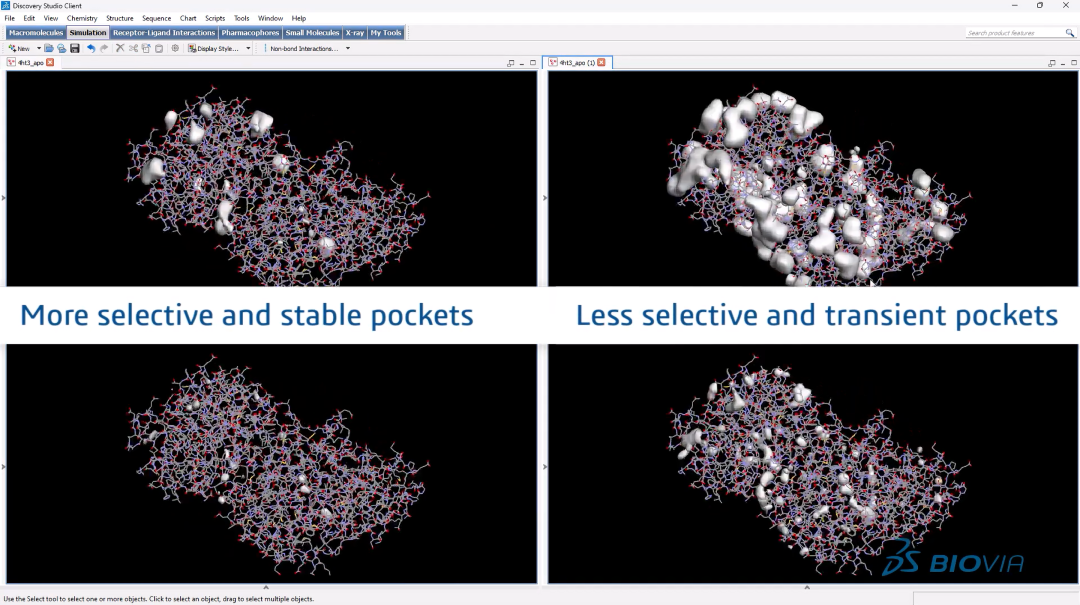Open the Chart menu
The height and width of the screenshot is (605, 1080).
(x=188, y=18)
